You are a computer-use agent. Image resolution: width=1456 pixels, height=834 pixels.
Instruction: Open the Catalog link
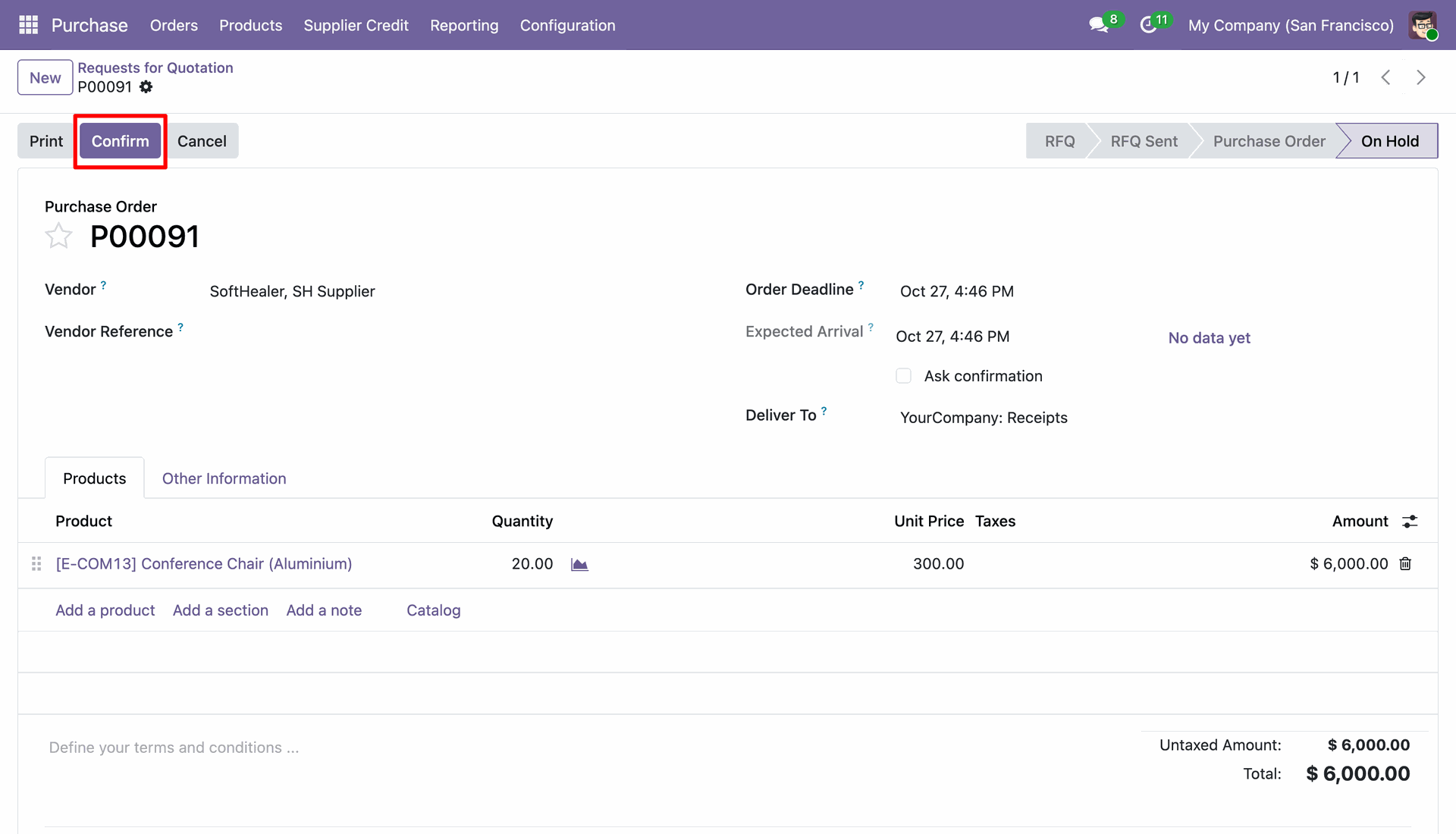pyautogui.click(x=433, y=610)
